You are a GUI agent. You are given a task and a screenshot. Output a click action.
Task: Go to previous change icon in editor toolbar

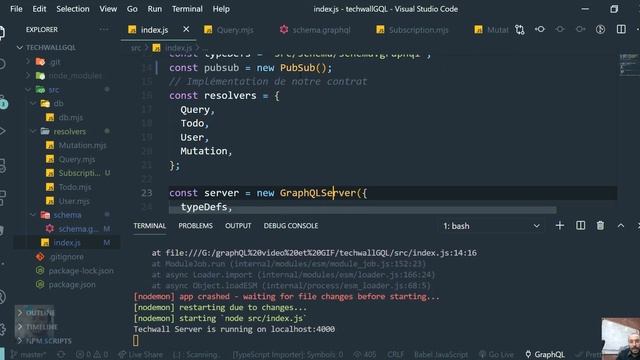click(540, 29)
